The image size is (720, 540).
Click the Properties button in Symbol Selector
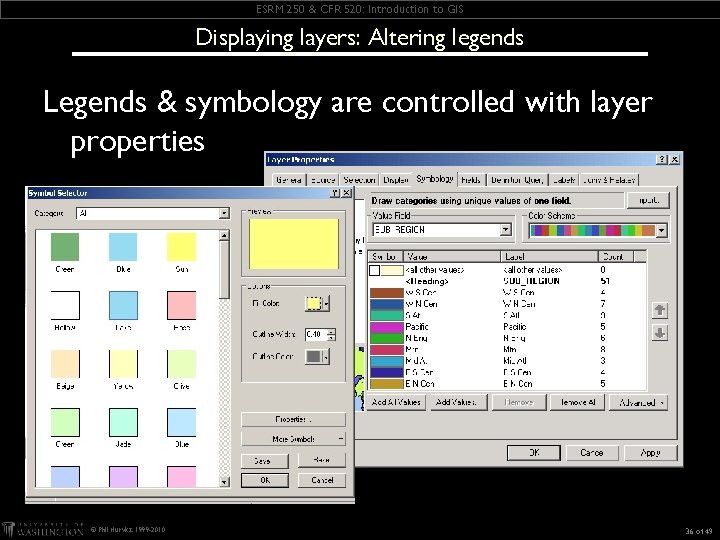(293, 419)
